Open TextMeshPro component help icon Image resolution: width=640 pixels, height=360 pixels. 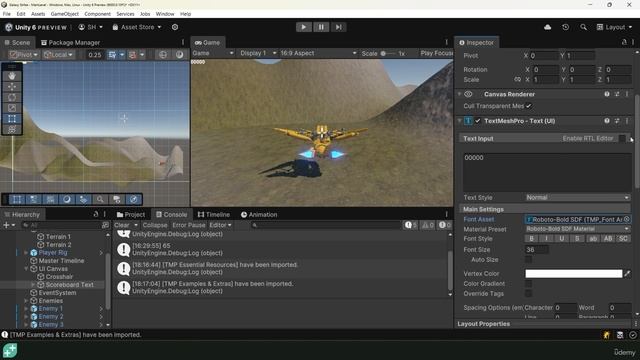click(607, 121)
